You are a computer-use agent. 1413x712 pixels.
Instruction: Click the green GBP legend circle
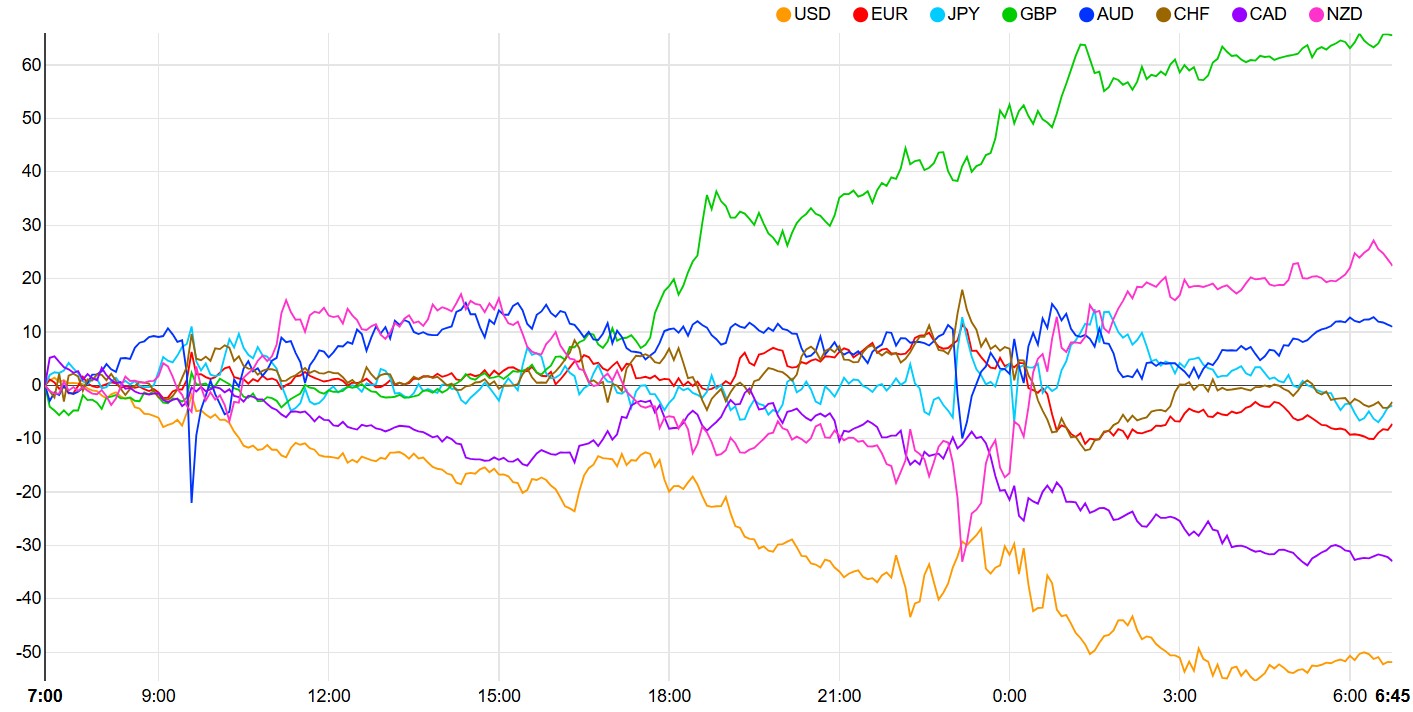(x=1010, y=14)
